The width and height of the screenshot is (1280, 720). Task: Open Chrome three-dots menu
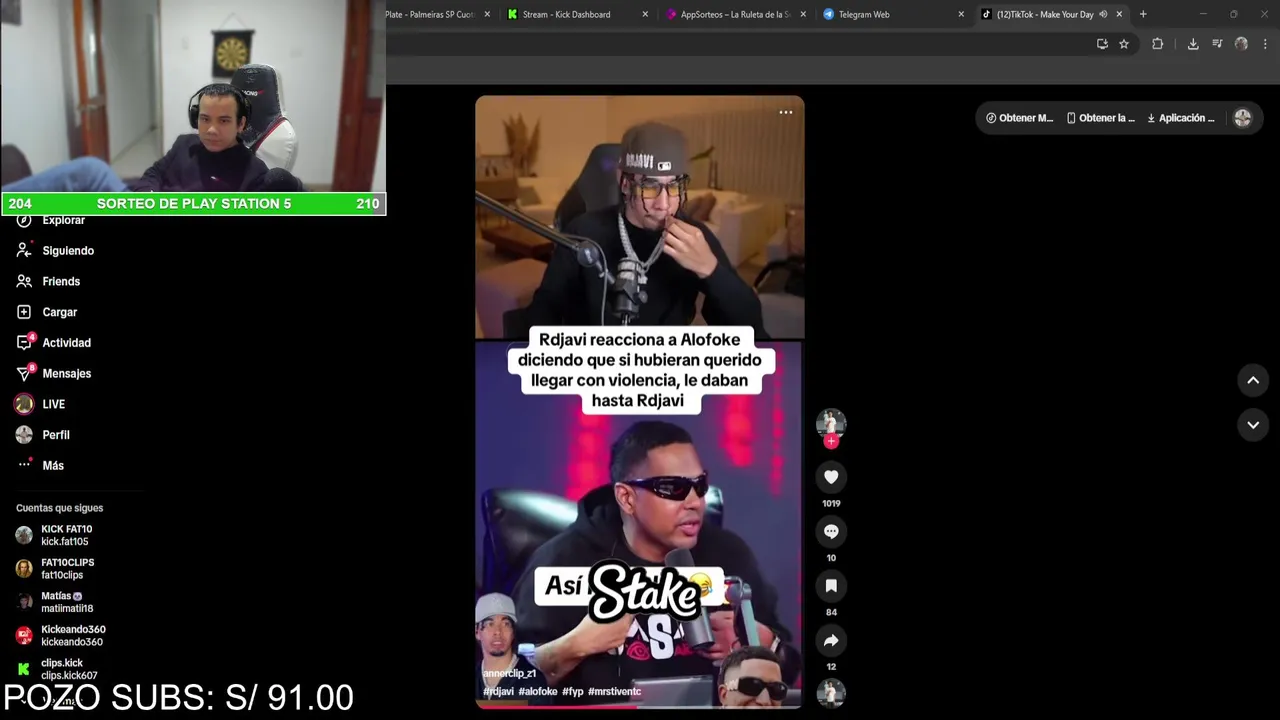click(1265, 44)
